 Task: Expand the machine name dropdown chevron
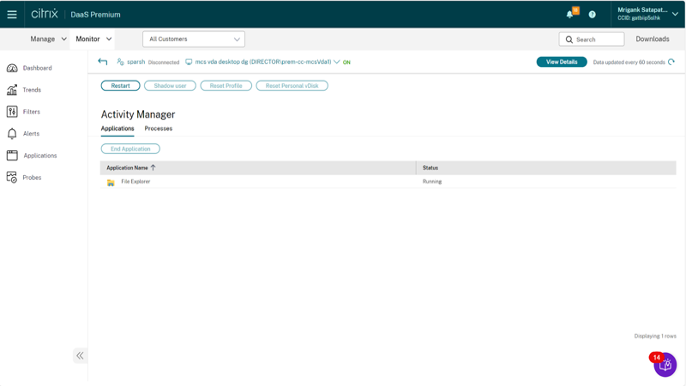336,62
